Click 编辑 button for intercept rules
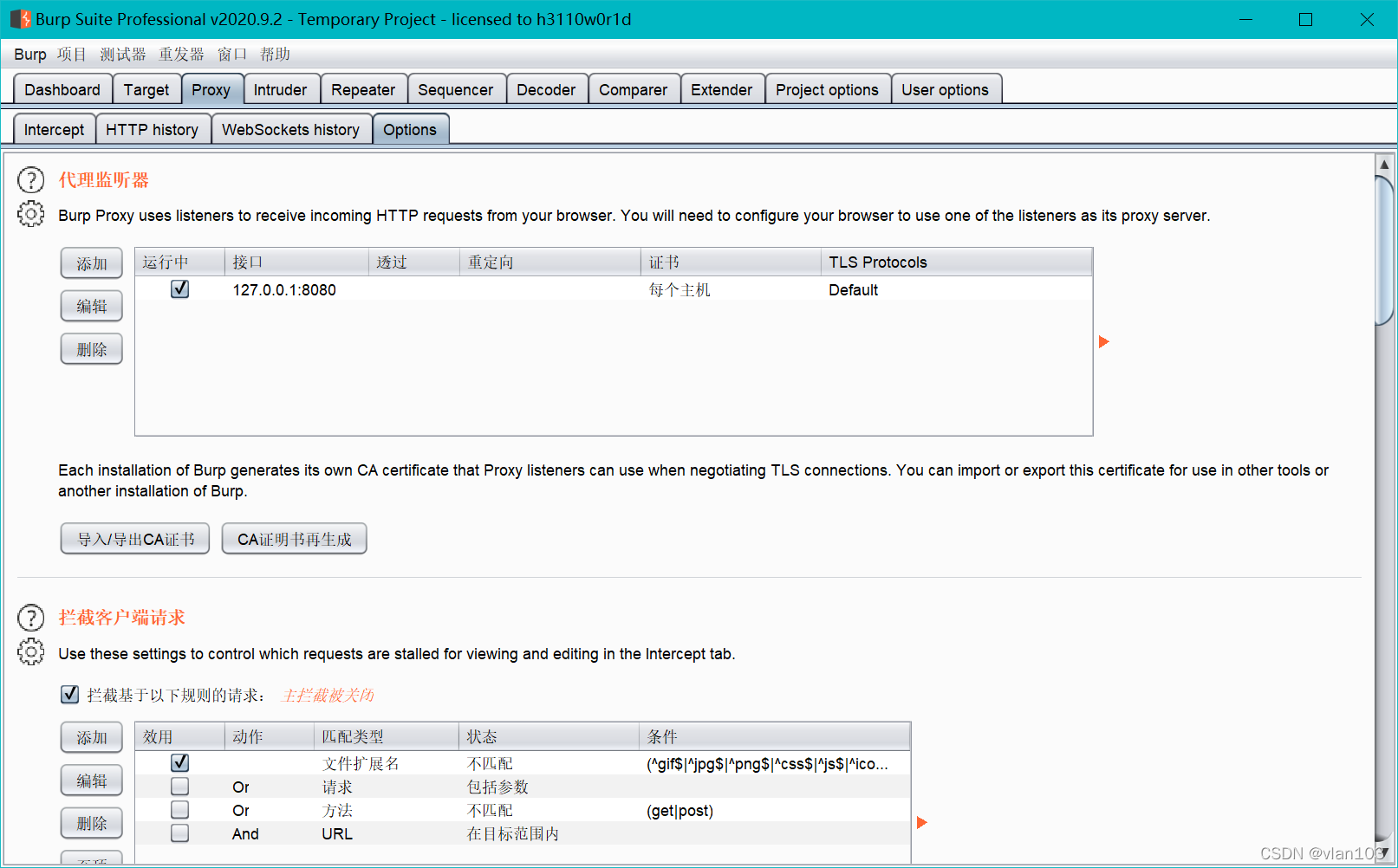The image size is (1398, 868). [91, 781]
